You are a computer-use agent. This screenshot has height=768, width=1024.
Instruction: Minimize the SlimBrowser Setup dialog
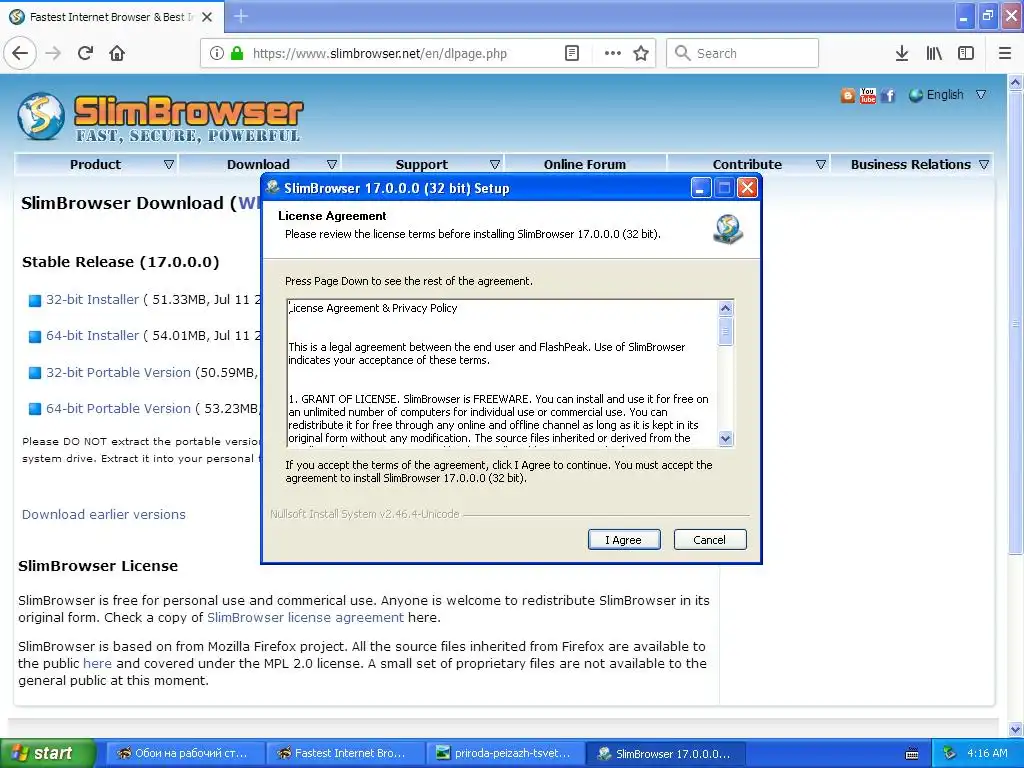click(x=701, y=188)
